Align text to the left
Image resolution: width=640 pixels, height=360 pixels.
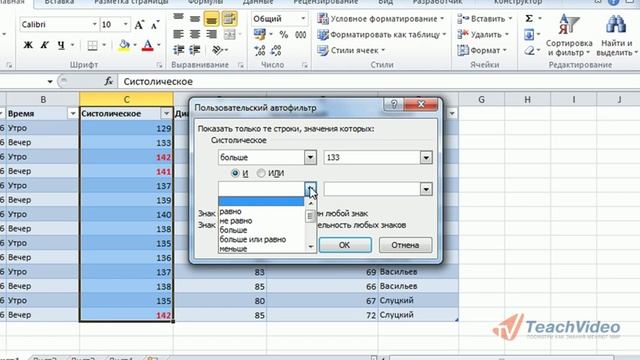pos(178,34)
